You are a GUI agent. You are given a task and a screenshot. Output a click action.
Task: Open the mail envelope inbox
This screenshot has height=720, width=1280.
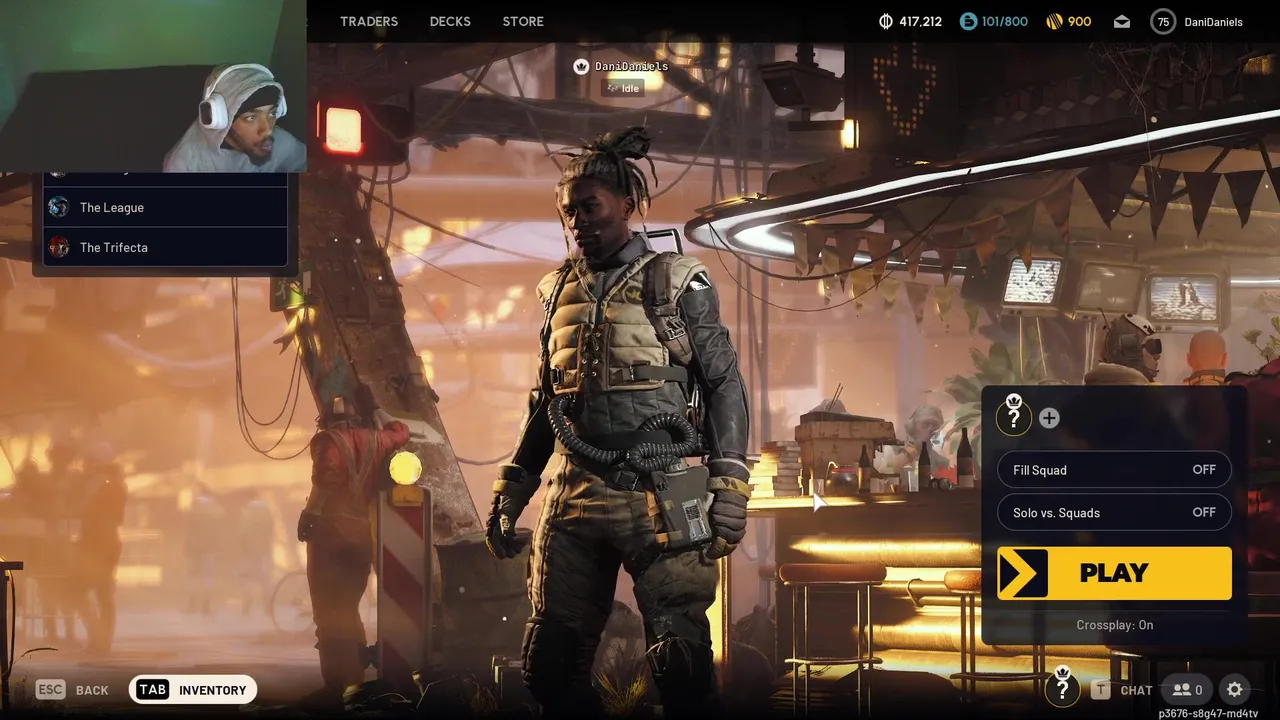tap(1122, 21)
